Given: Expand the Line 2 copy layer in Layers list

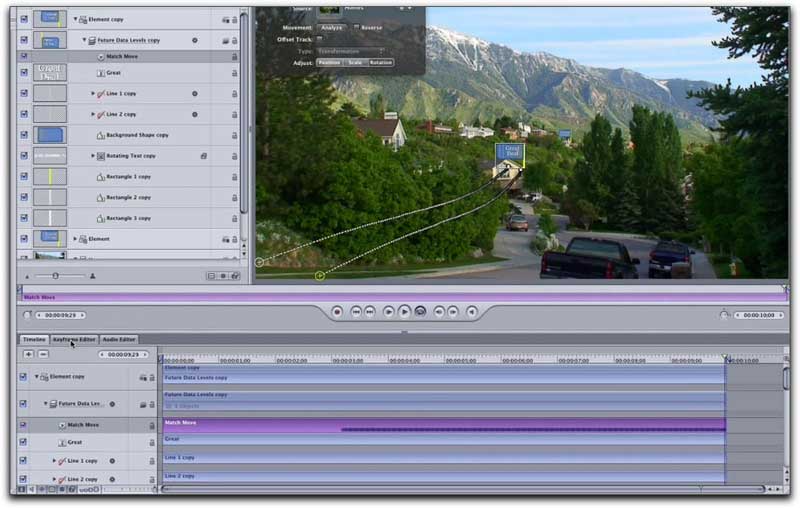Looking at the screenshot, I should click(93, 114).
